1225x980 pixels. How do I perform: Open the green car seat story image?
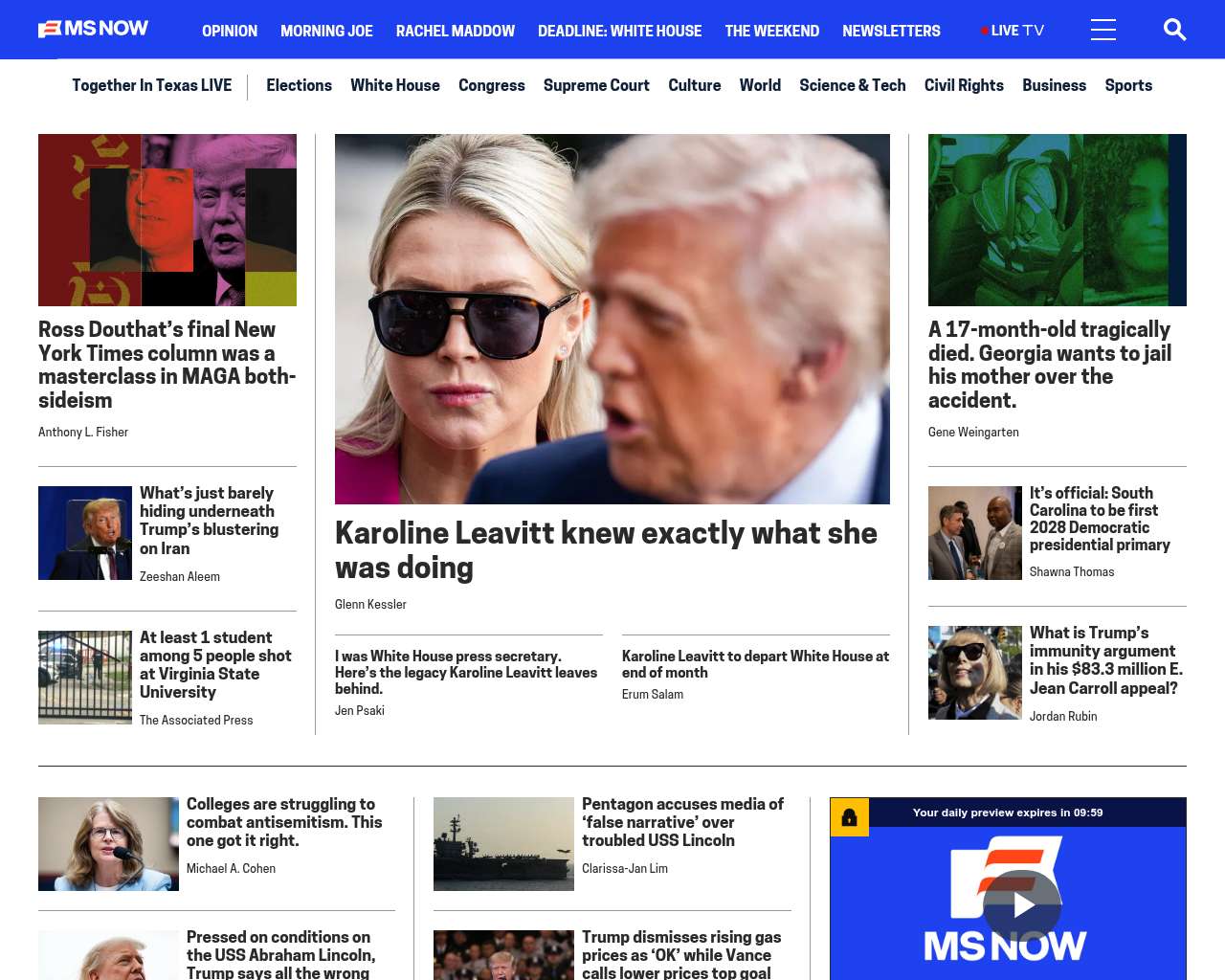tap(1058, 220)
